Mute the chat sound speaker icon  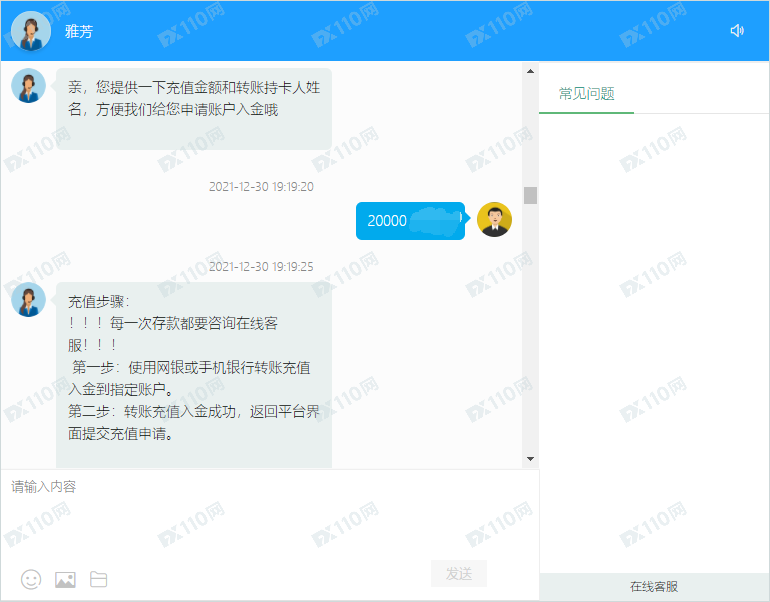[737, 31]
